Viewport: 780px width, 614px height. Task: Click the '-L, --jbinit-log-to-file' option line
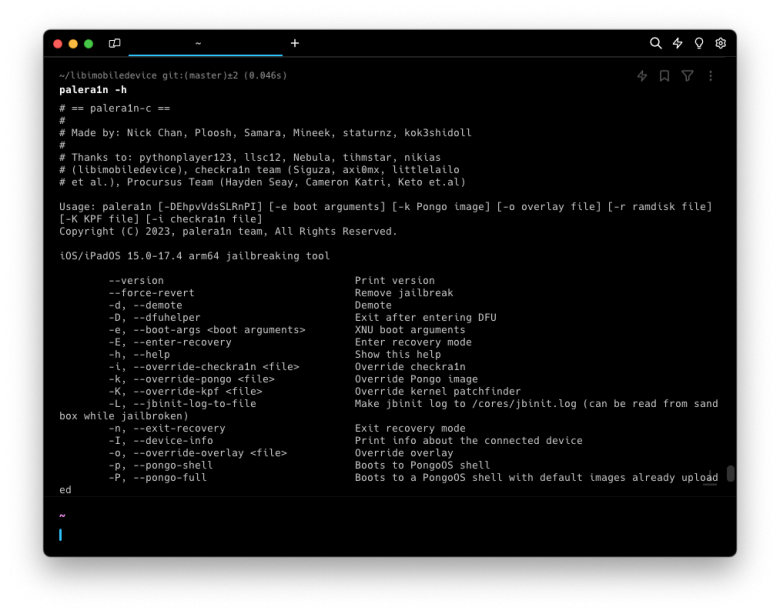pyautogui.click(x=183, y=404)
